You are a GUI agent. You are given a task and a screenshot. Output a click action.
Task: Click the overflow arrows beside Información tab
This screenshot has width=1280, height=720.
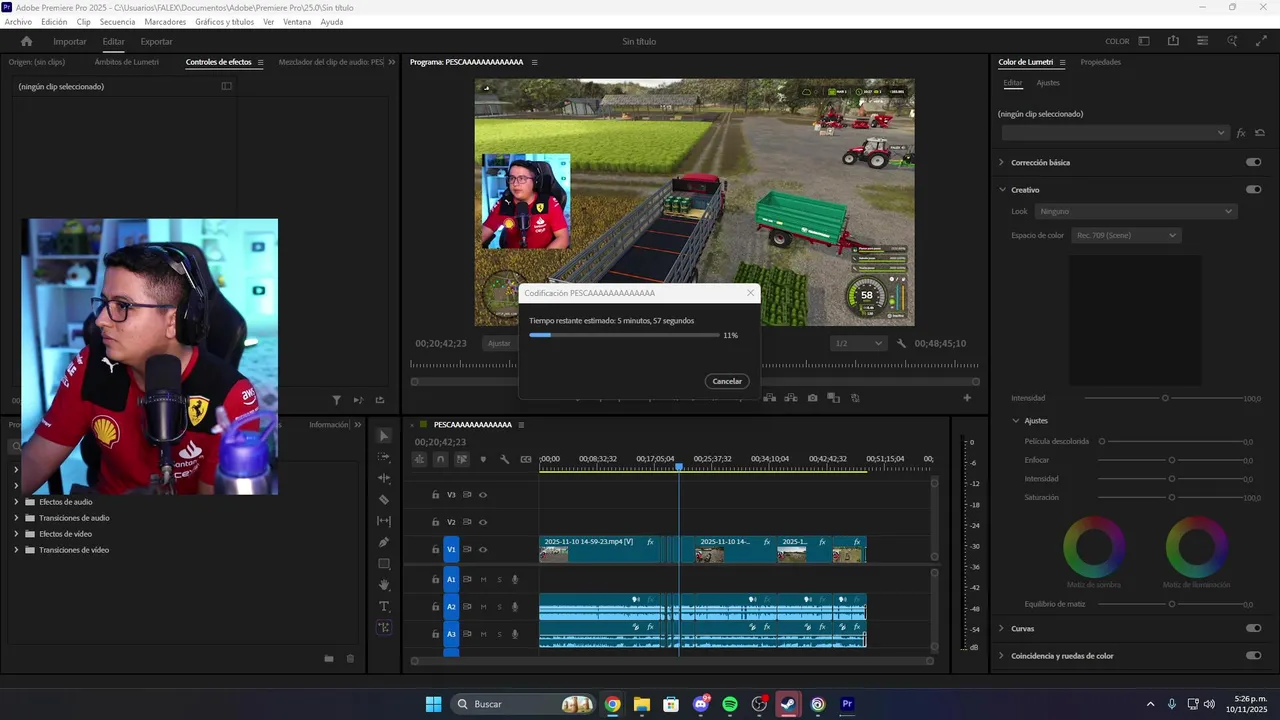point(357,425)
